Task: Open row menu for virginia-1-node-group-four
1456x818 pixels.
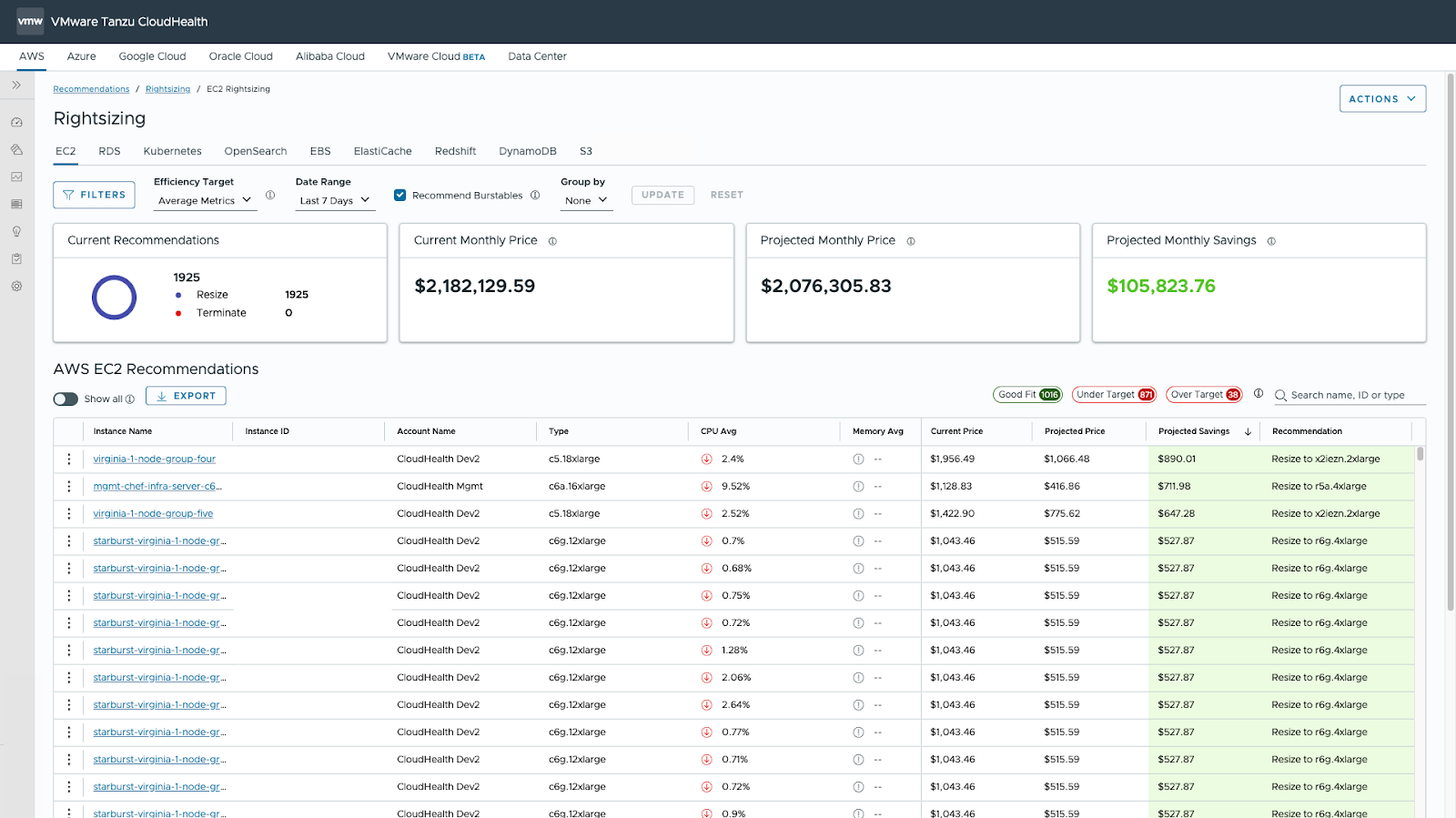Action: click(x=69, y=459)
